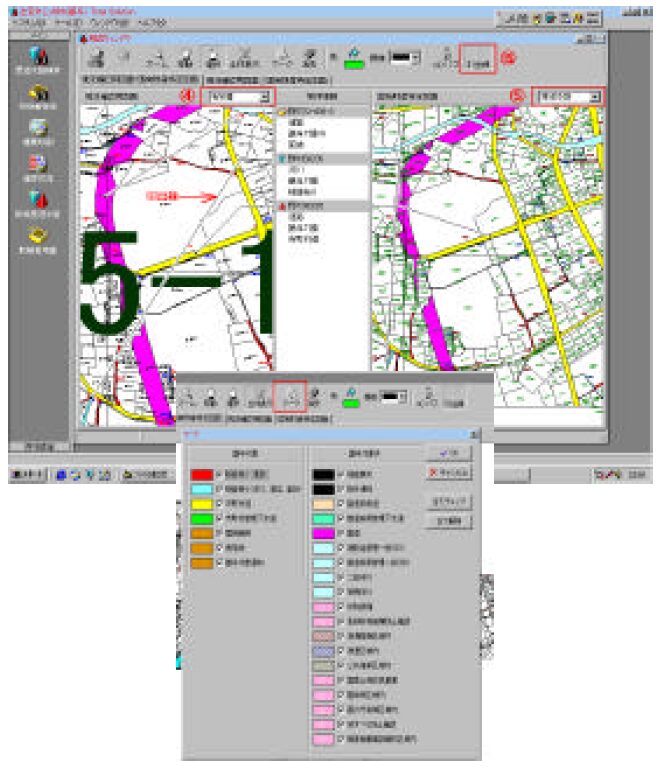
Task: Open the red-outlined dropdown above the right map
Action: coord(567,96)
